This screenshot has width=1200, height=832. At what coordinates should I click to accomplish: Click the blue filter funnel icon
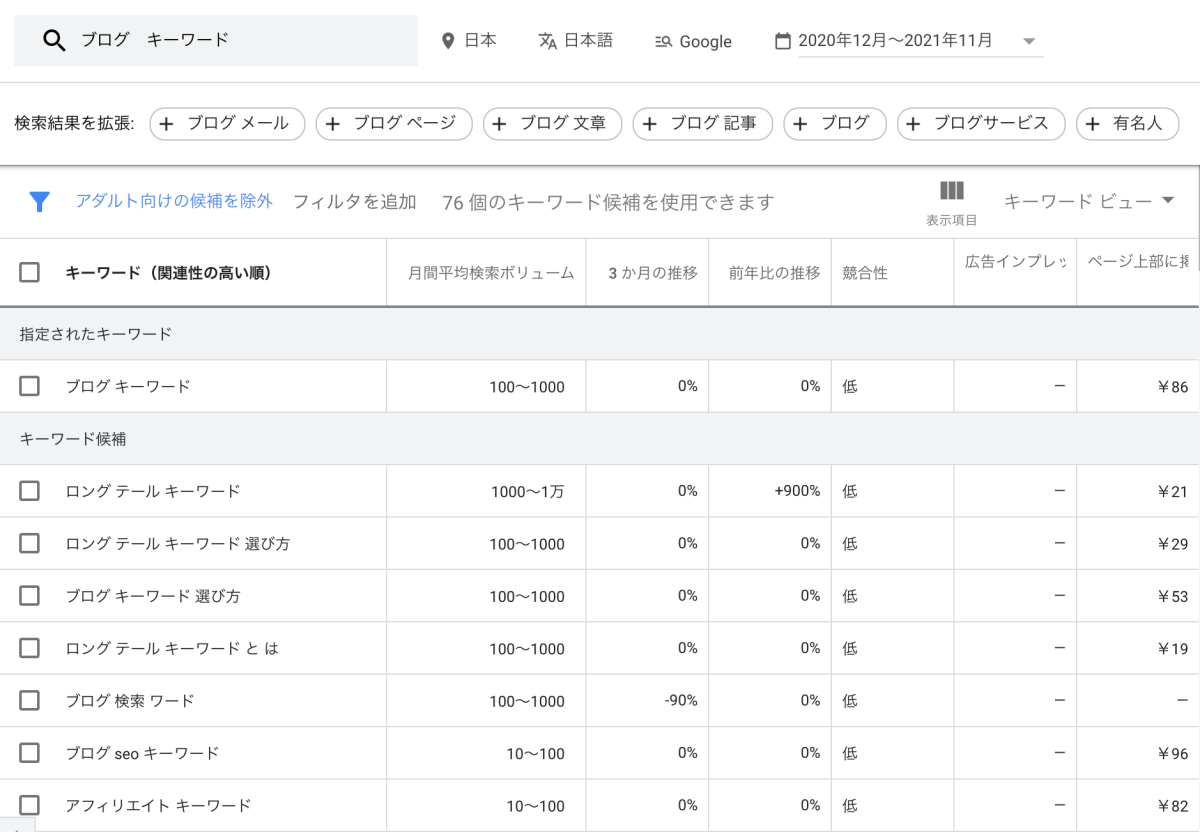coord(39,202)
